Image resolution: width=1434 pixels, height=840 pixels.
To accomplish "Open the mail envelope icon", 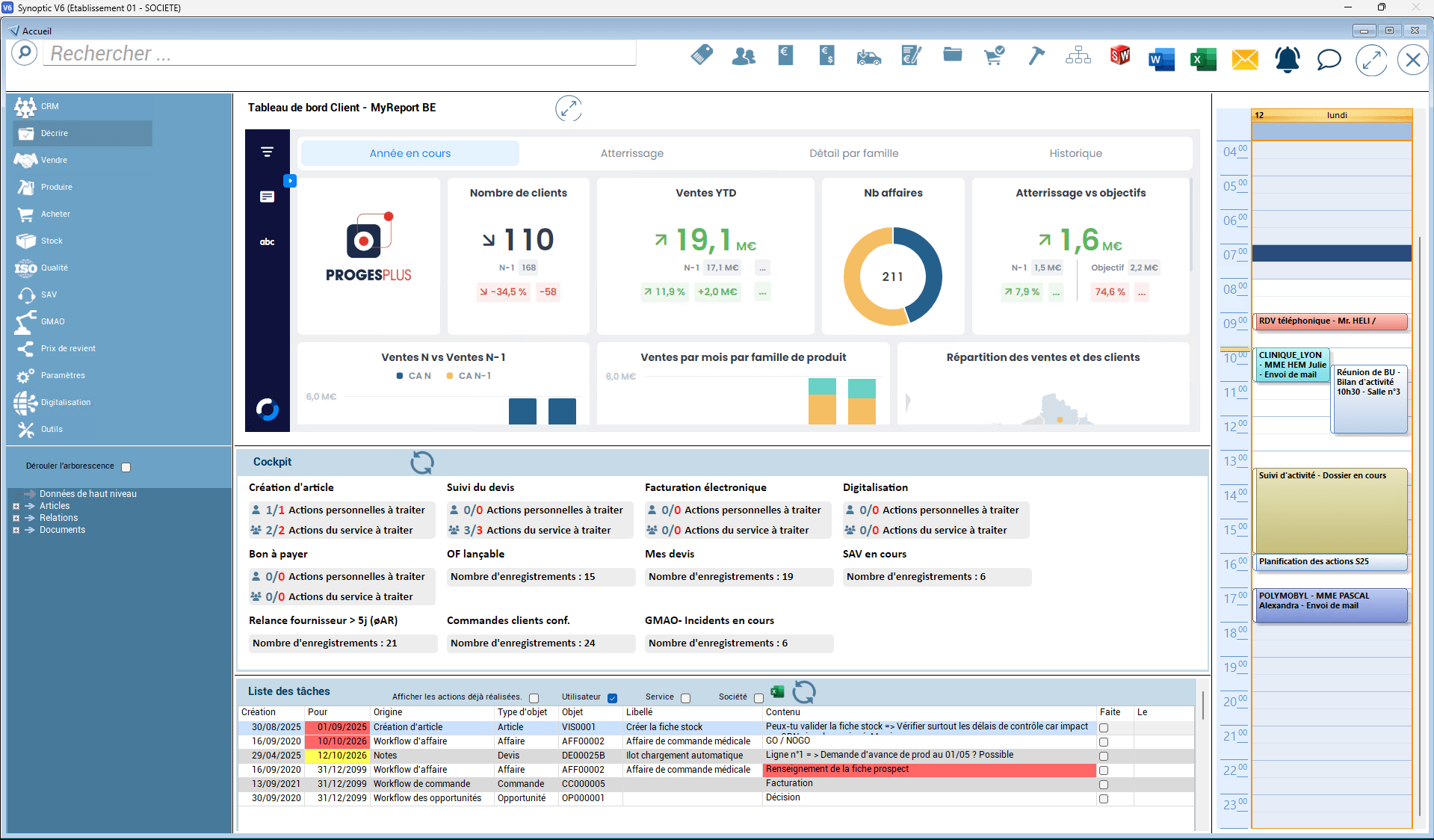I will pyautogui.click(x=1245, y=59).
